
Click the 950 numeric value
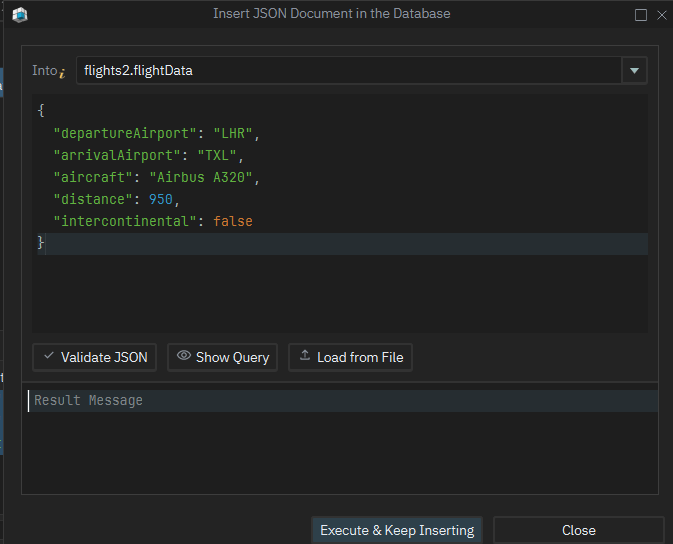click(x=161, y=199)
